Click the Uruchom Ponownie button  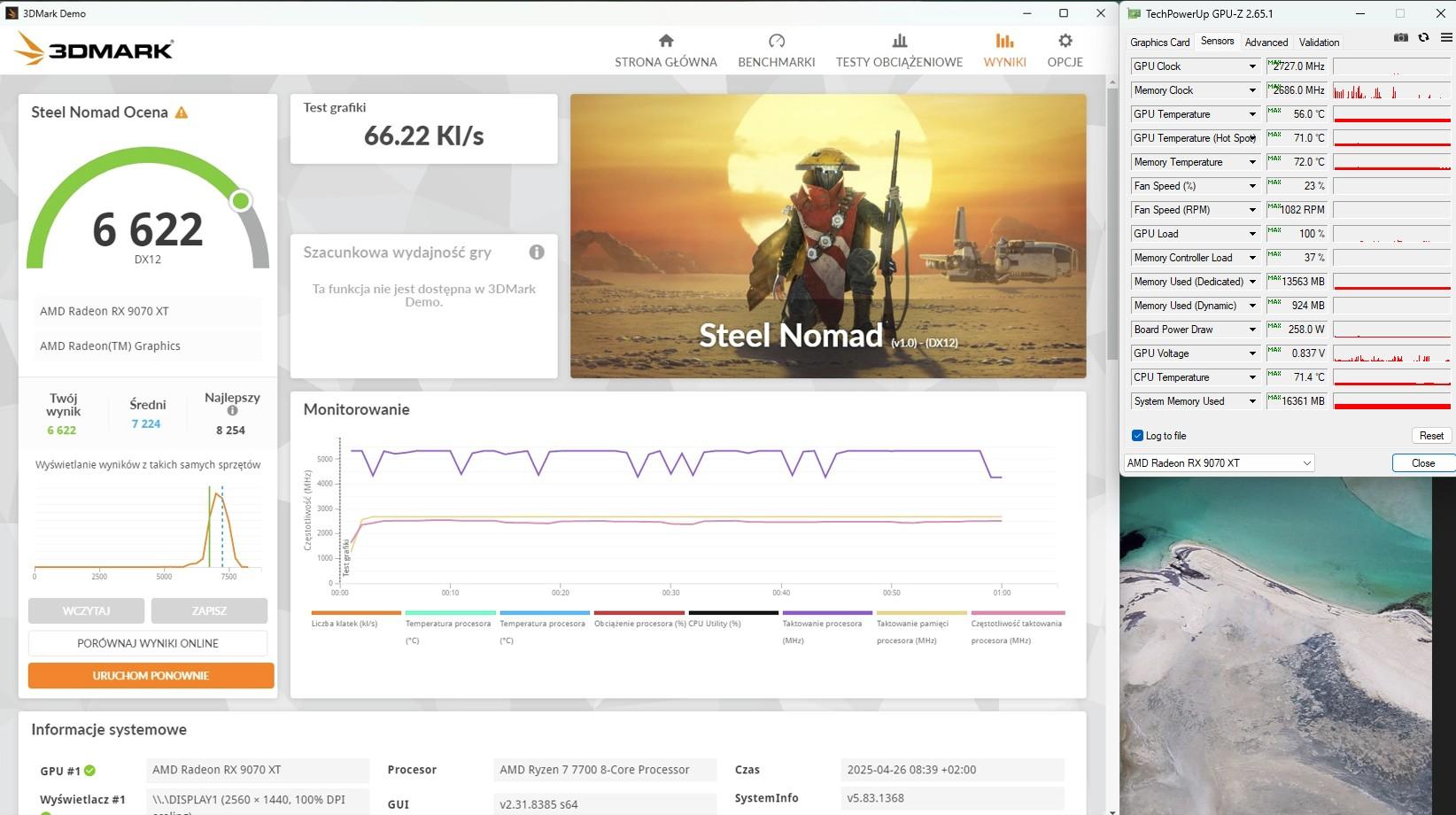click(151, 676)
